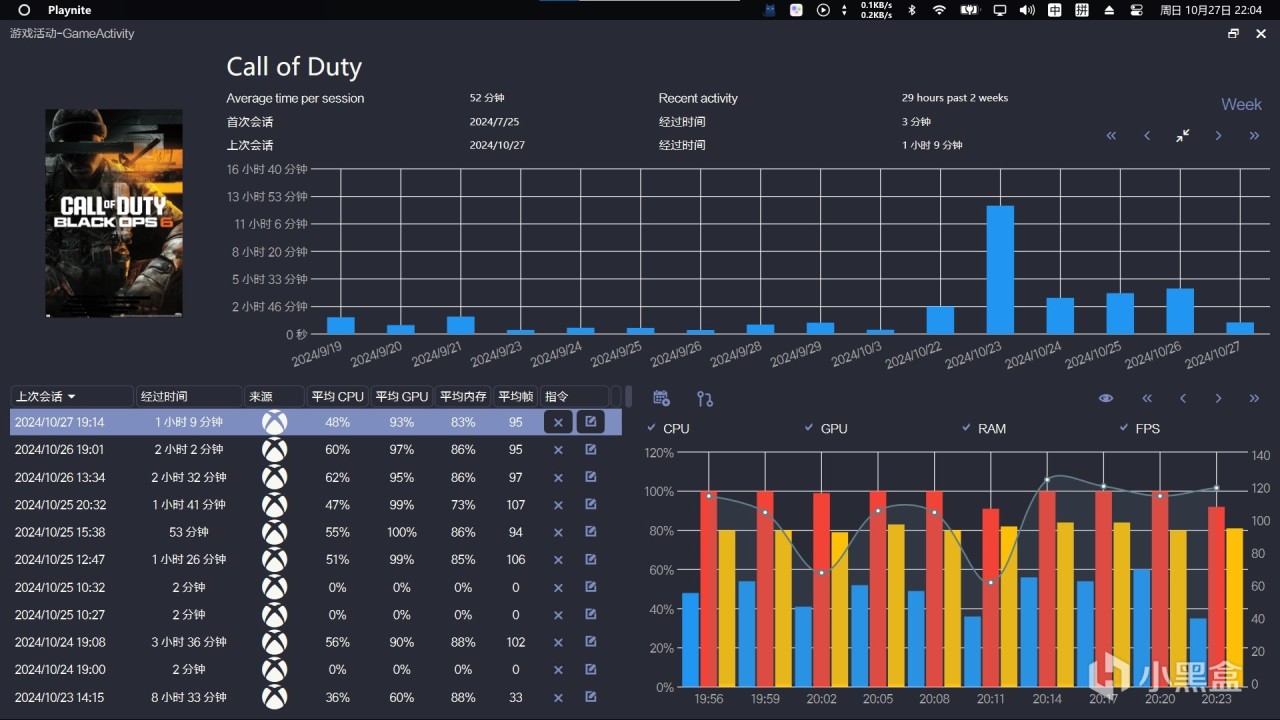Select the 2024/10/23 14:15 session row
Image resolution: width=1280 pixels, height=720 pixels.
point(316,697)
